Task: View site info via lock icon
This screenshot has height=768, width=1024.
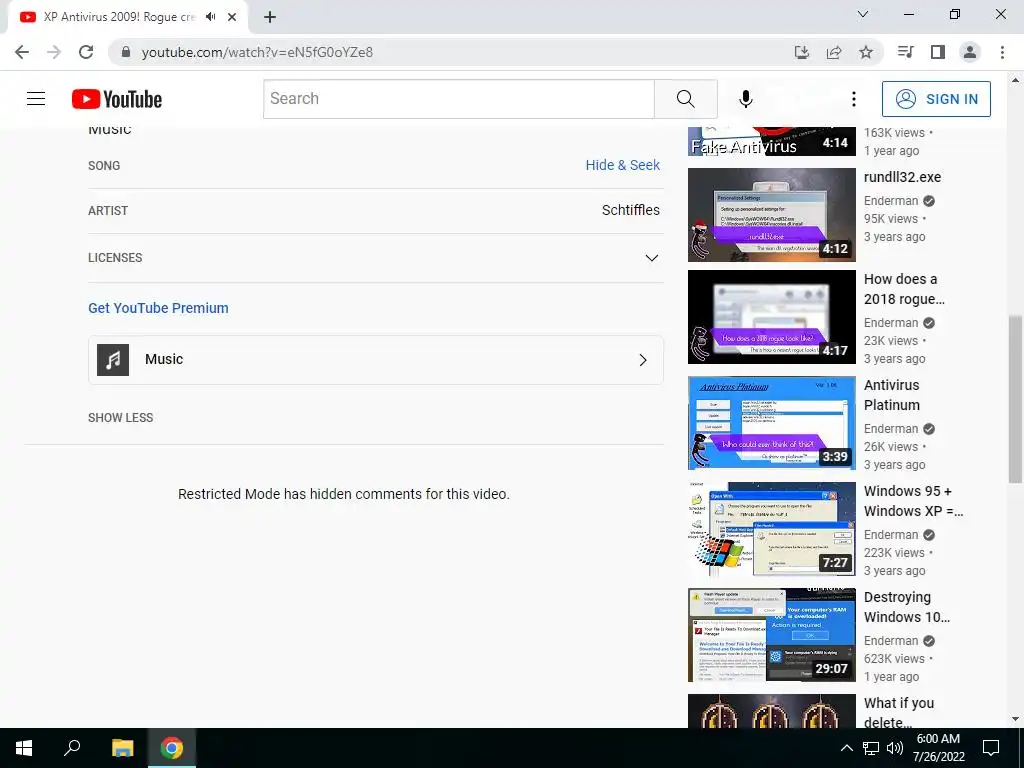Action: pyautogui.click(x=126, y=52)
